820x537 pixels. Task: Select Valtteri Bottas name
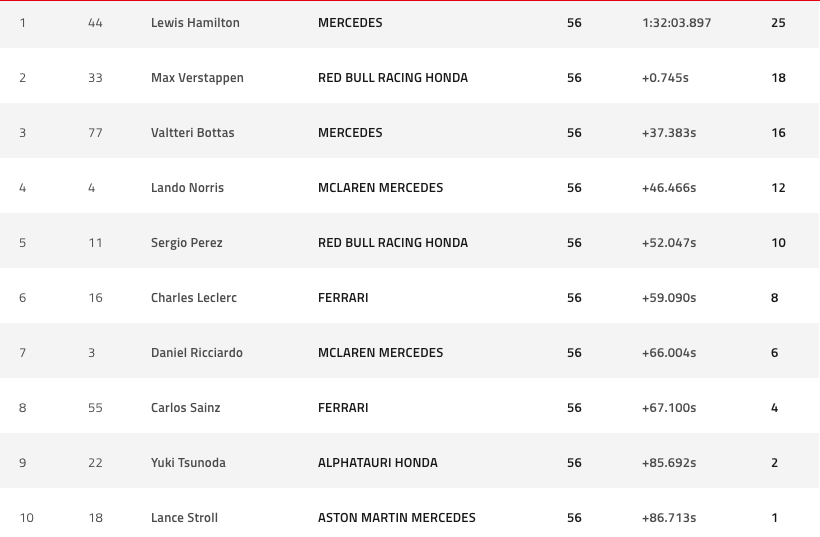[192, 133]
